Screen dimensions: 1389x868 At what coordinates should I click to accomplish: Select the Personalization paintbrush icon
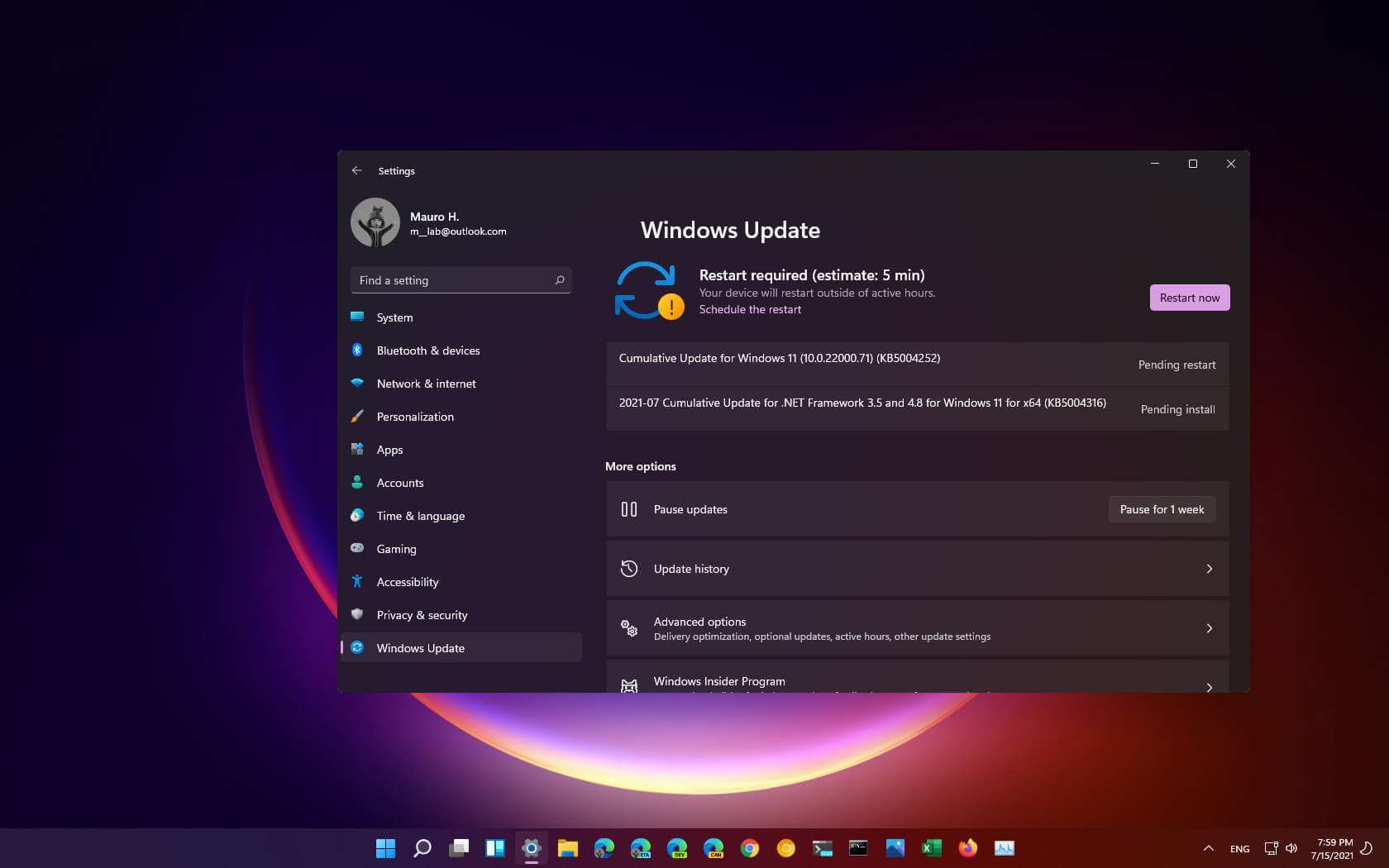point(358,417)
